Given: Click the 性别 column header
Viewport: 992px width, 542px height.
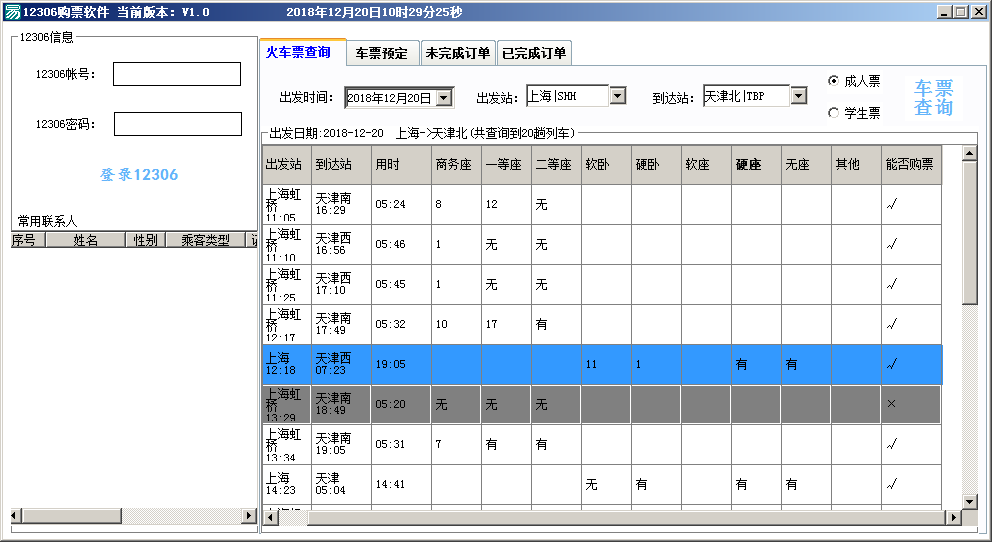Looking at the screenshot, I should coord(146,240).
